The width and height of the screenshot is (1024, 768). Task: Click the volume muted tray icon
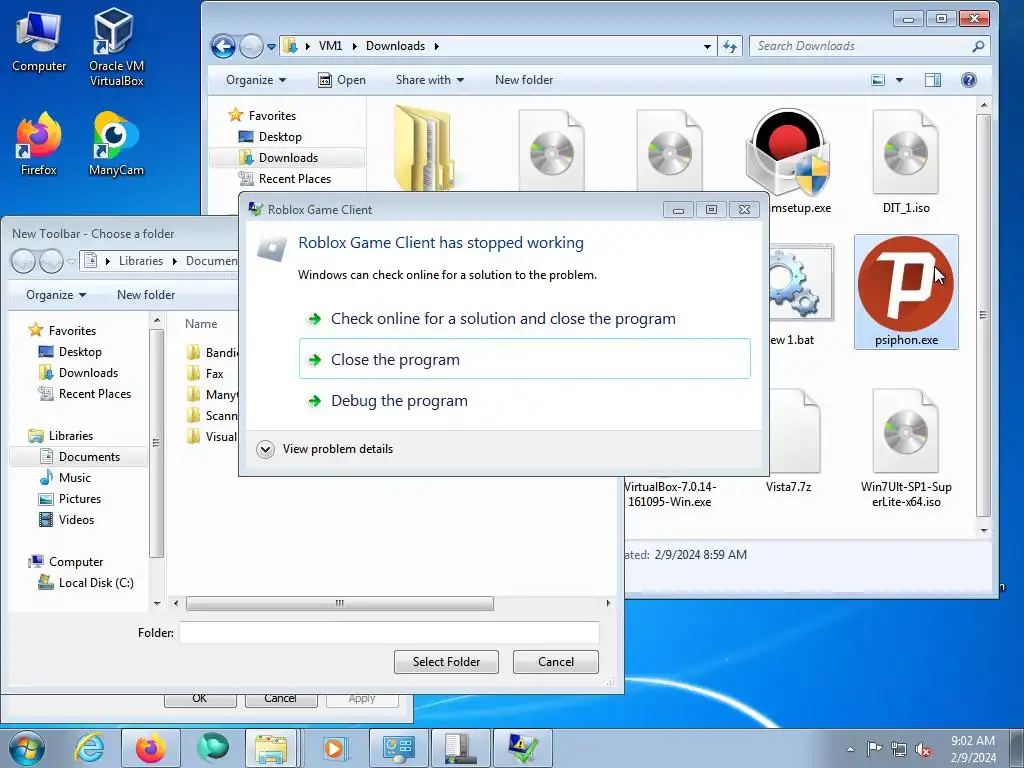coord(923,749)
